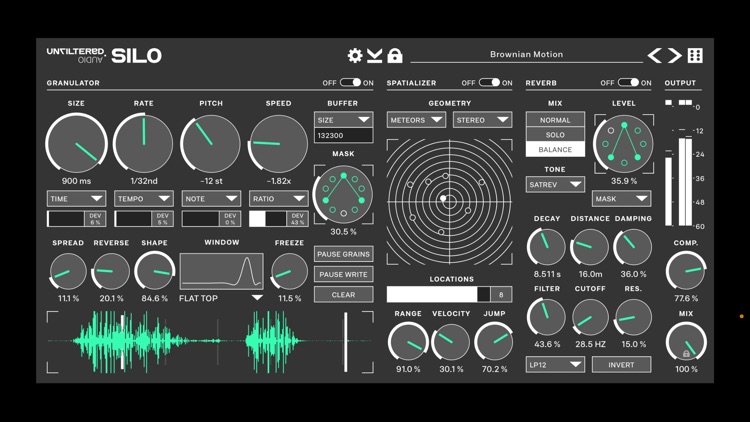Click the window shape curve display
This screenshot has width=750, height=422.
(221, 271)
